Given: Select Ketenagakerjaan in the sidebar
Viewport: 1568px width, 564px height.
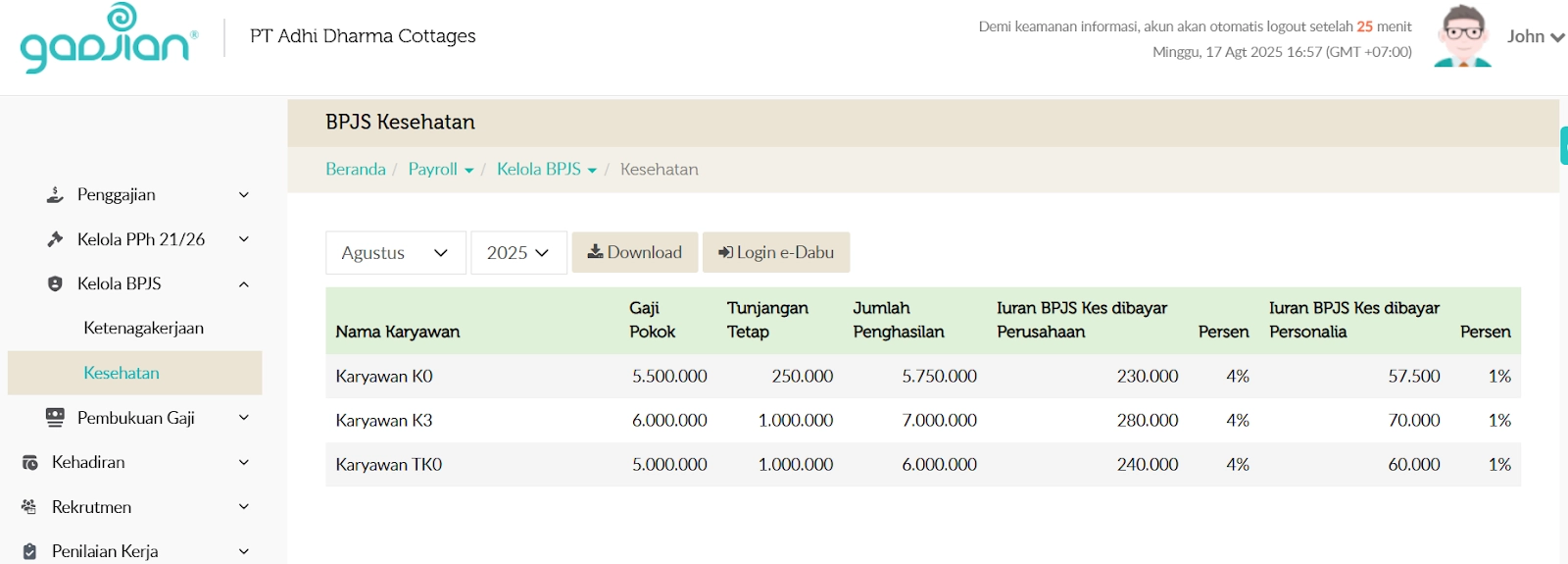Looking at the screenshot, I should [x=144, y=329].
